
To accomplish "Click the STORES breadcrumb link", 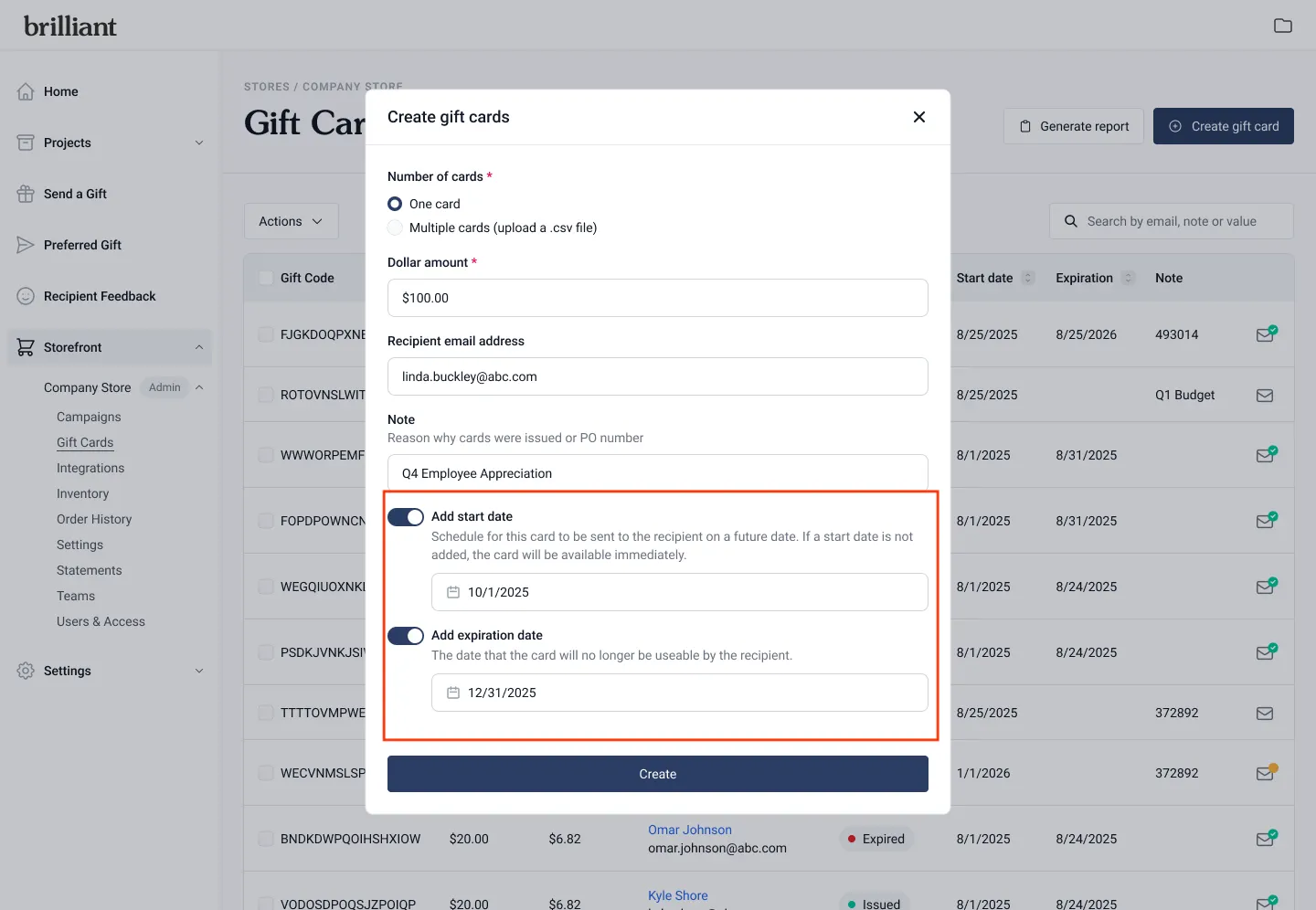I will coord(267,87).
